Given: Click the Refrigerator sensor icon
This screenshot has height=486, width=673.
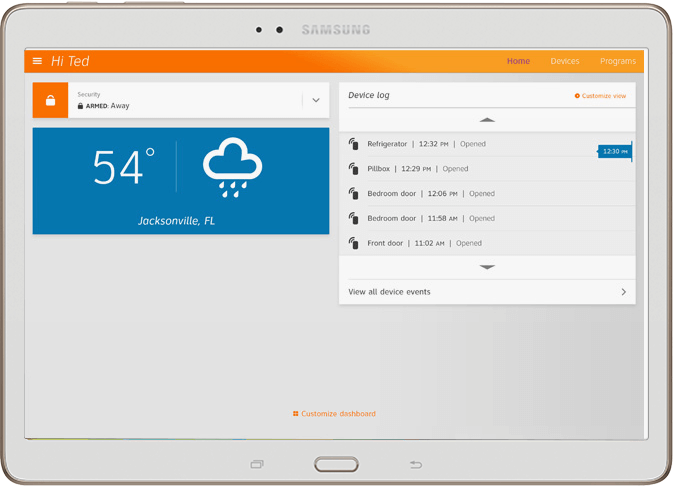Looking at the screenshot, I should pyautogui.click(x=354, y=144).
